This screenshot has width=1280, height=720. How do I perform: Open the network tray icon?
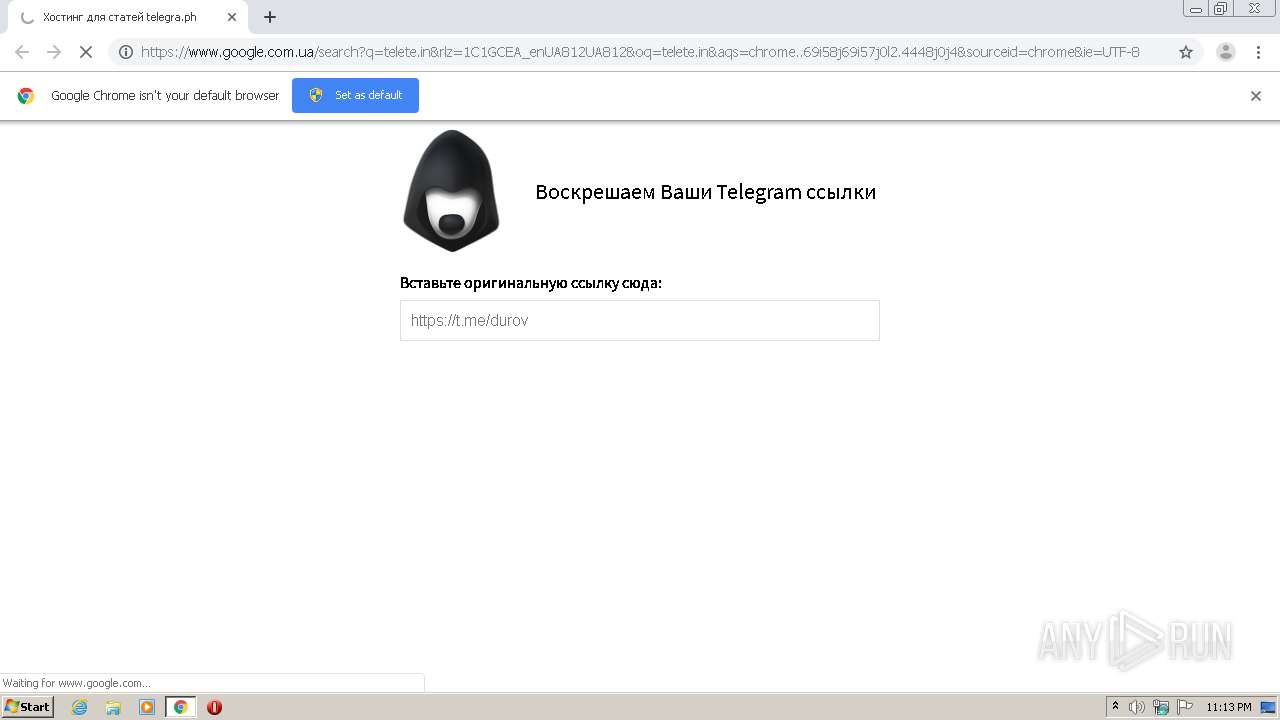pos(1161,707)
